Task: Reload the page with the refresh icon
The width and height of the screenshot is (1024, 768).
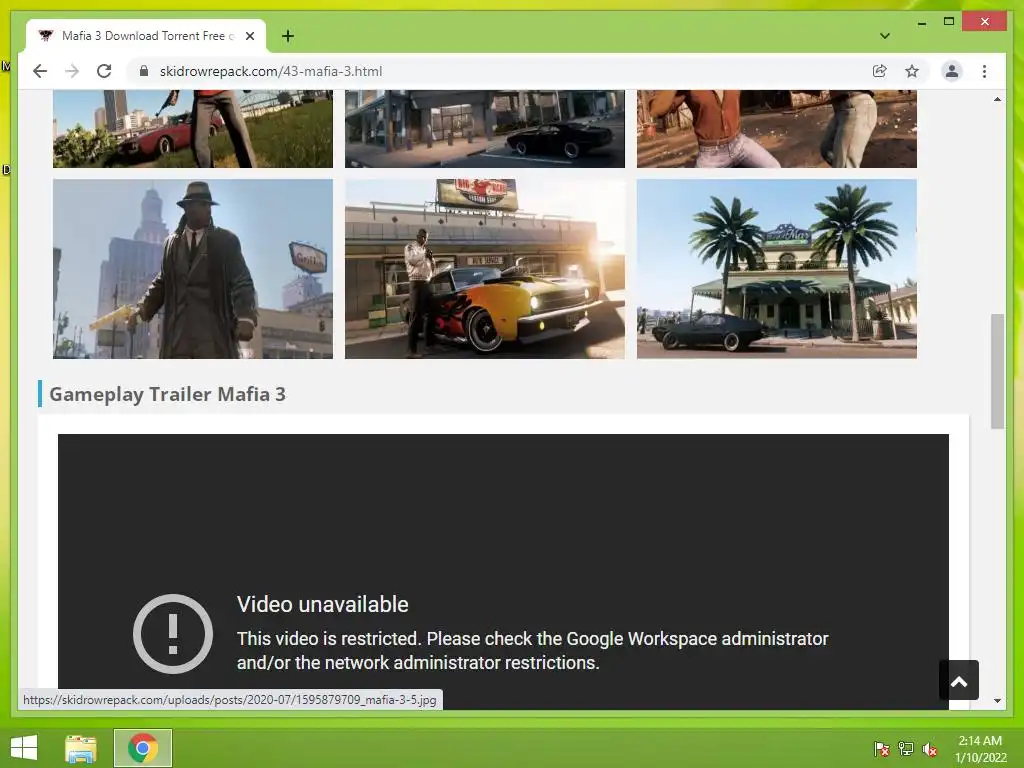Action: tap(104, 71)
